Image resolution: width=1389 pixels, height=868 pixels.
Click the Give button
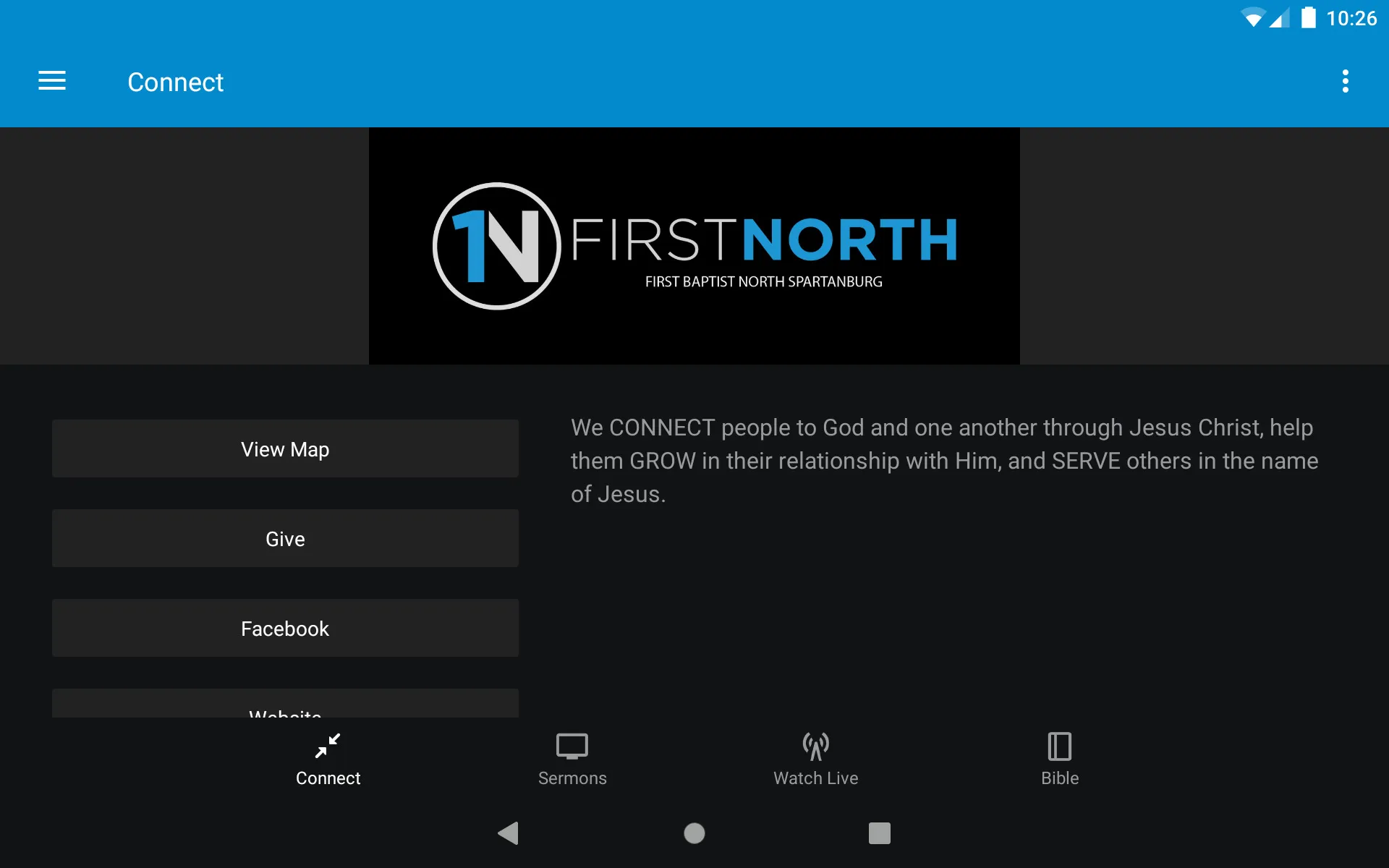click(x=286, y=538)
